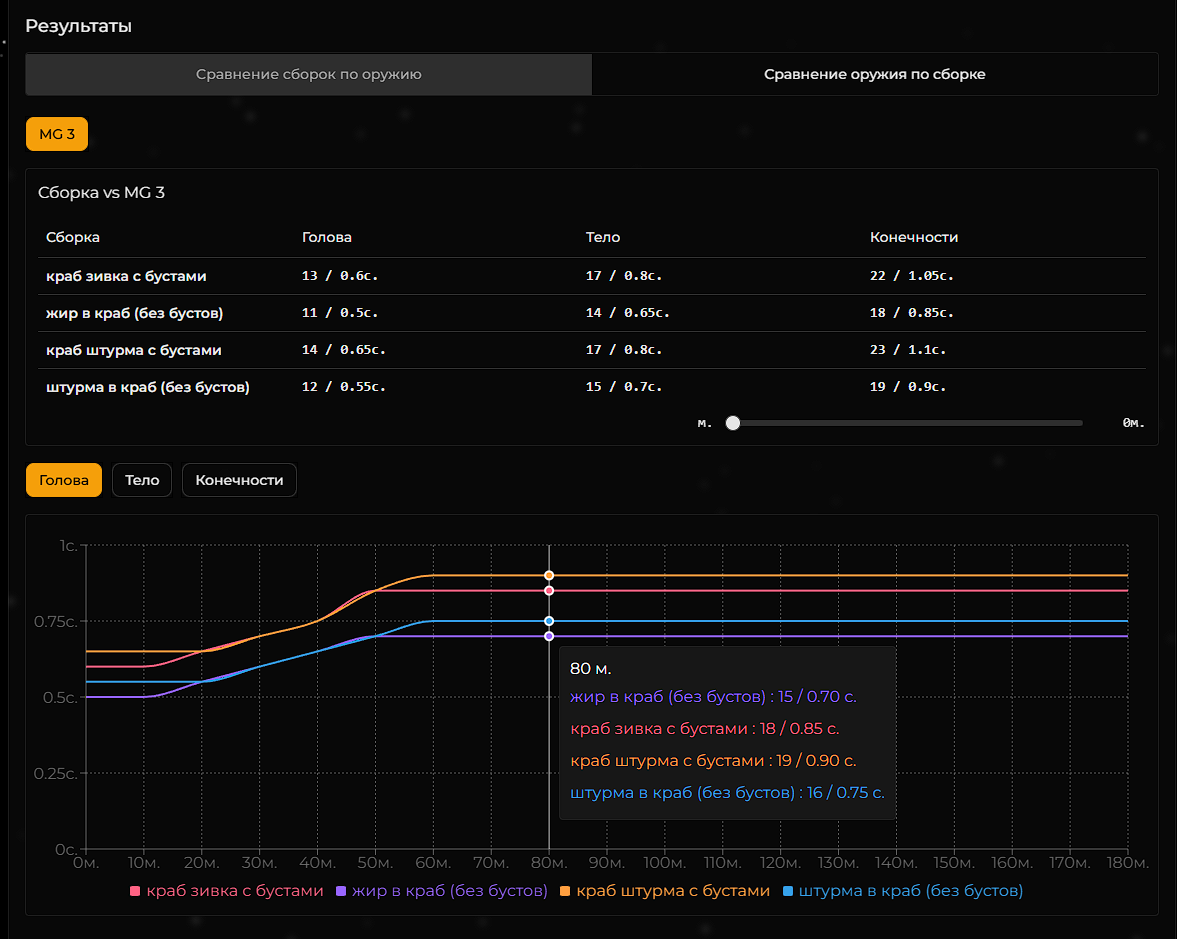Switch chart to Конечности
1177x939 pixels.
tap(239, 480)
